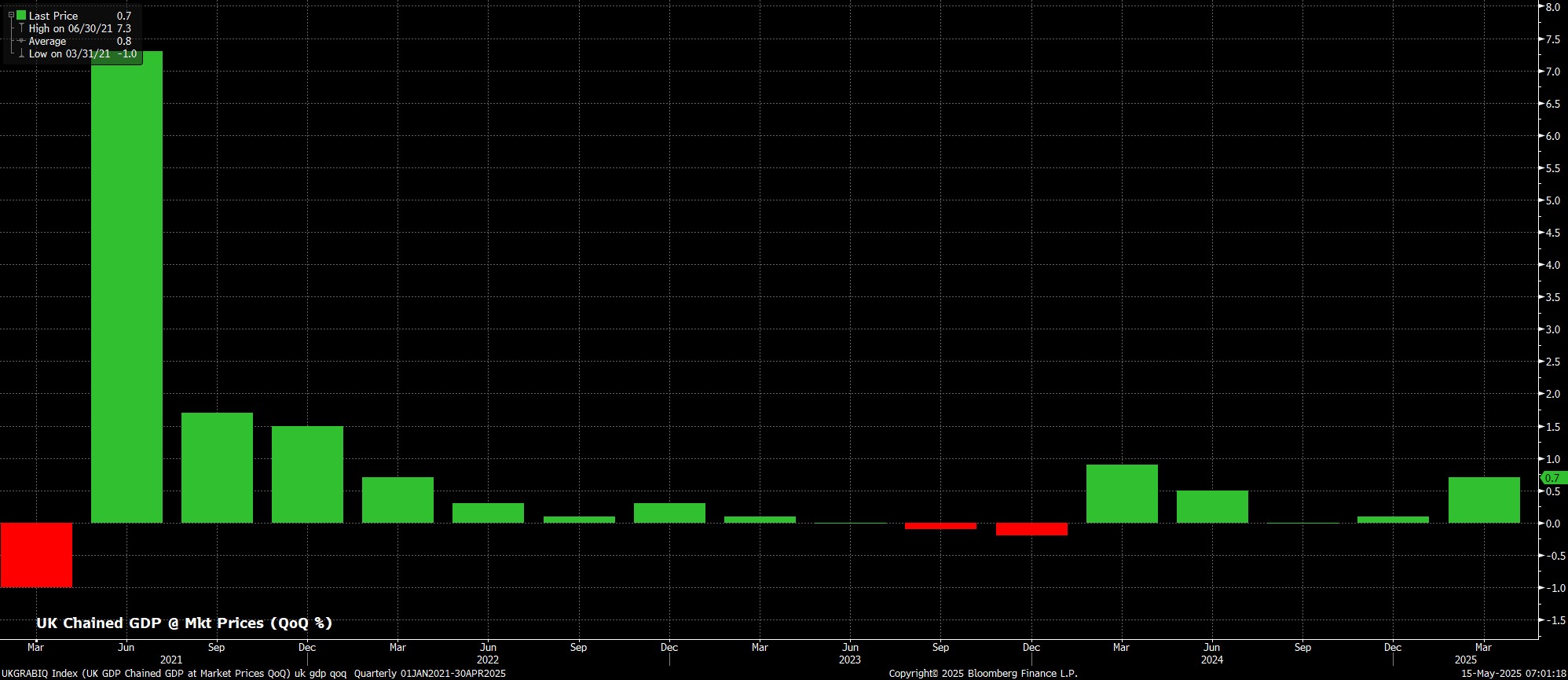Click the green Mar 2024 bar
1568x680 pixels.
tap(1122, 494)
